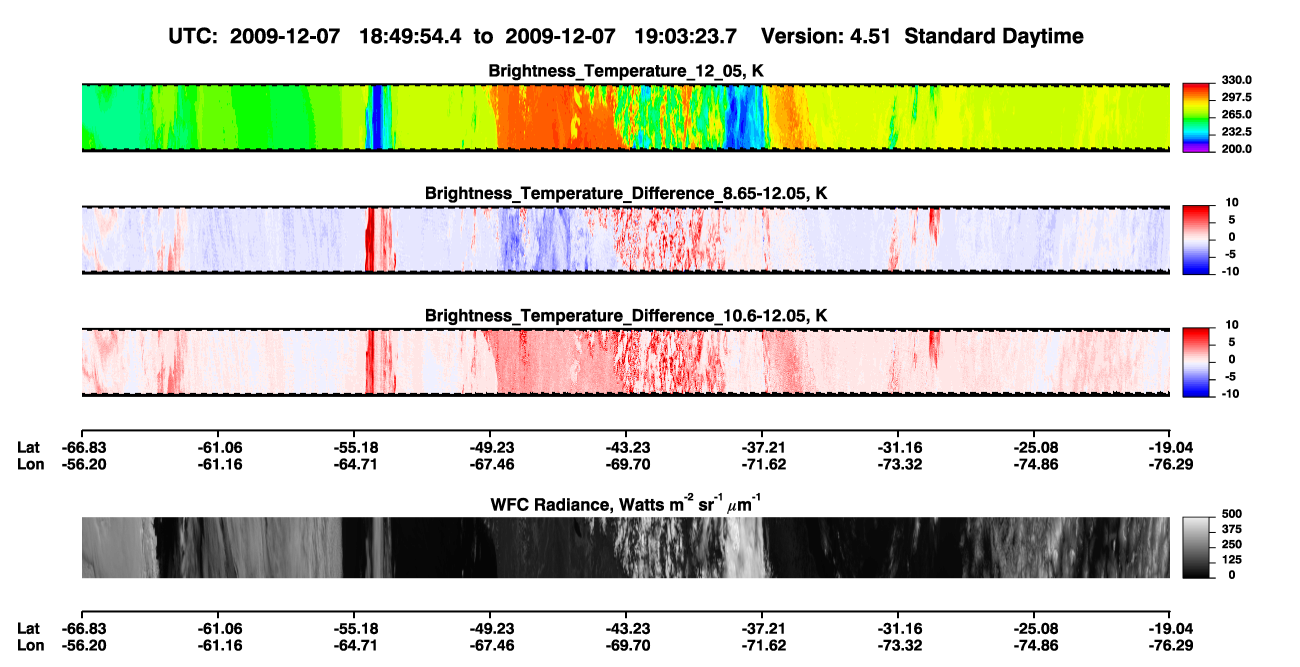Click longitude '-67.46' on the bottom axis below WFC Radiance
The height and width of the screenshot is (667, 1300).
click(x=490, y=645)
